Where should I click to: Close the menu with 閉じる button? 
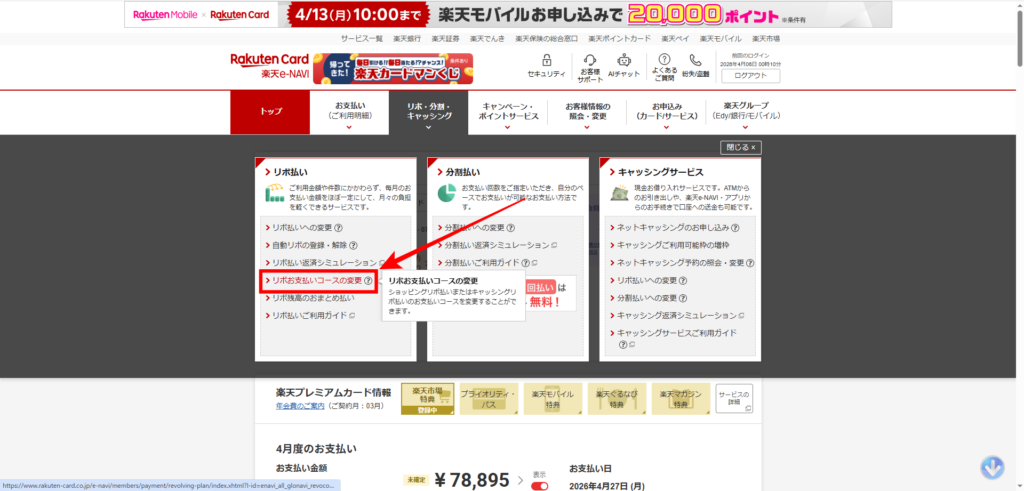[x=740, y=147]
